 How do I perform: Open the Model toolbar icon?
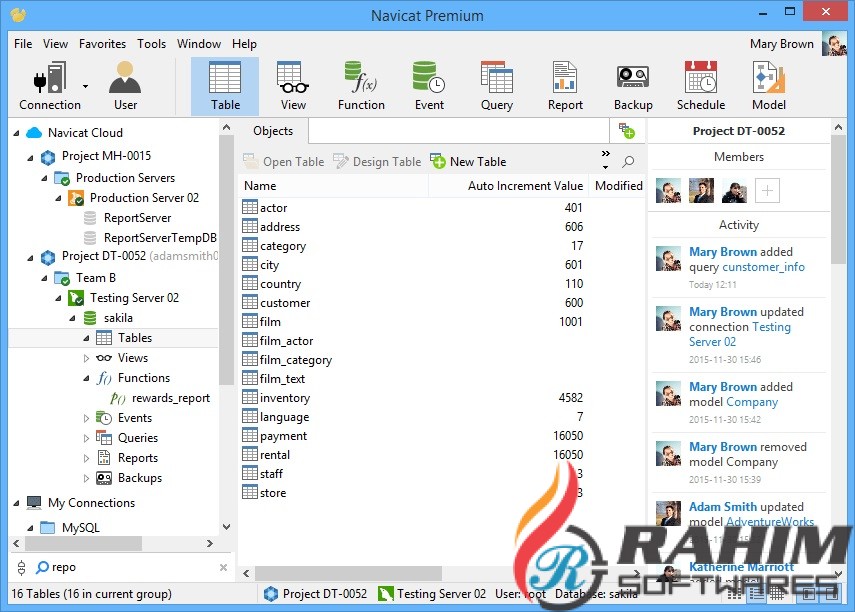point(769,86)
